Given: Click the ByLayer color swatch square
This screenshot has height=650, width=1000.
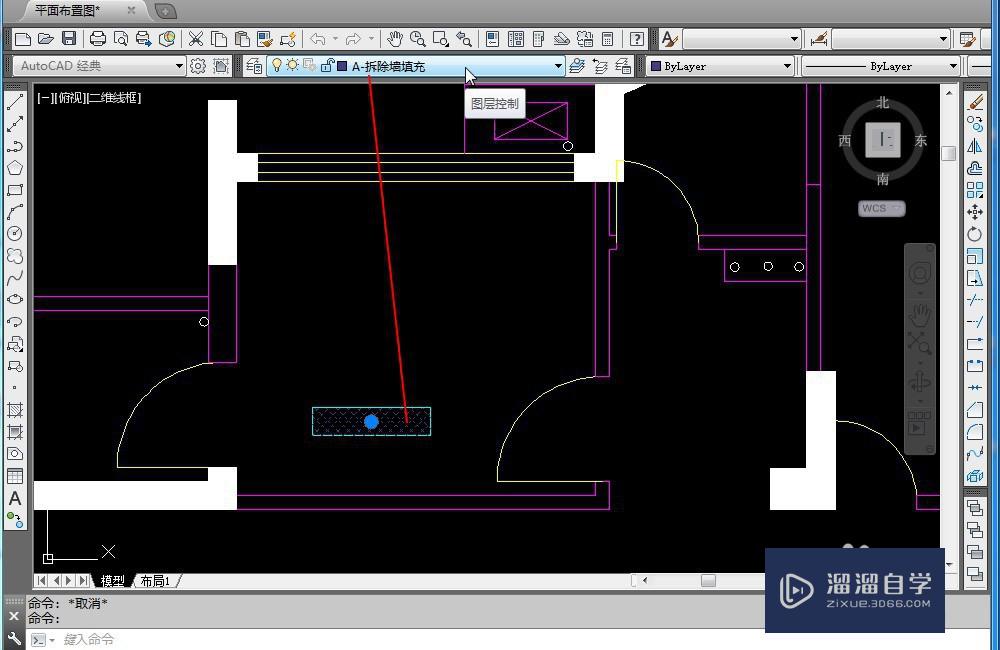Looking at the screenshot, I should tap(655, 66).
